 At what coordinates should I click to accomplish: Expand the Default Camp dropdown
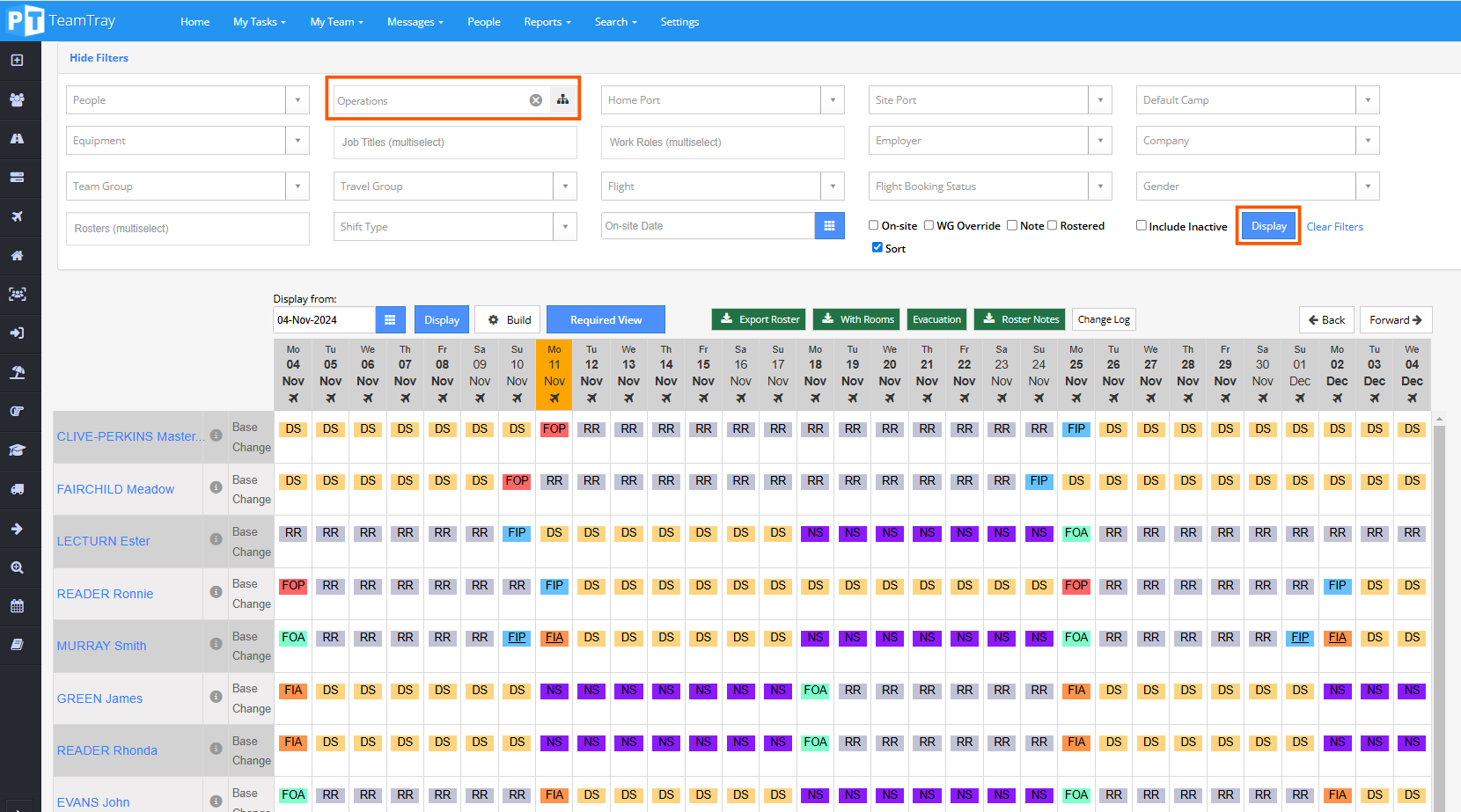tap(1368, 100)
